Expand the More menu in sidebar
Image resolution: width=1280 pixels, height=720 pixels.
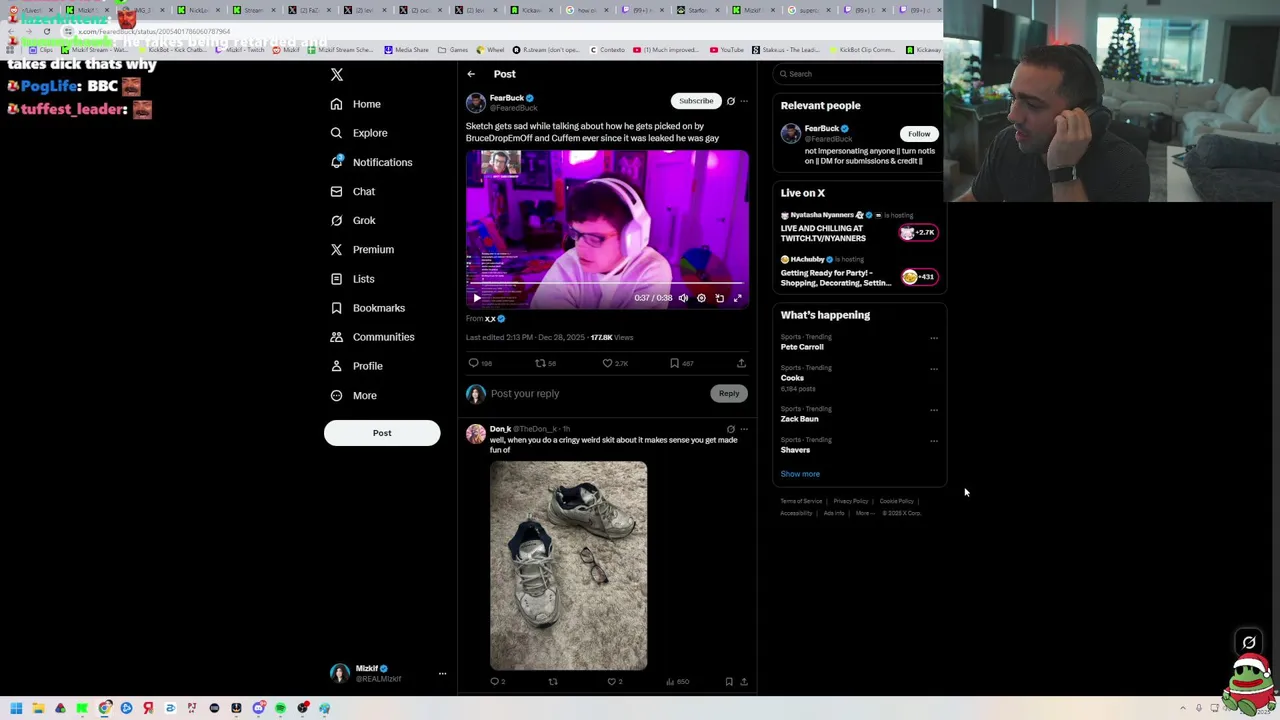(x=353, y=395)
